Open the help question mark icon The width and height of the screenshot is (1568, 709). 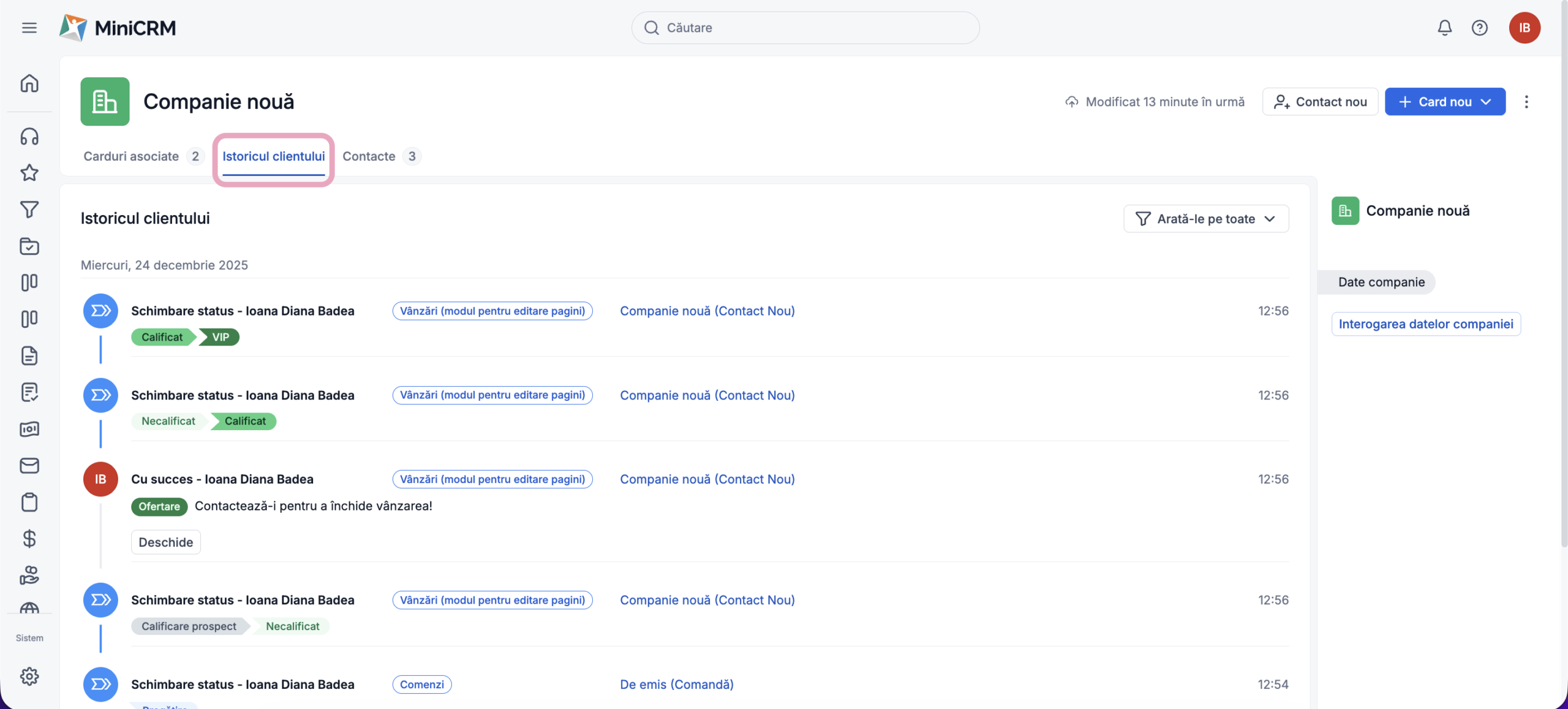[x=1479, y=28]
